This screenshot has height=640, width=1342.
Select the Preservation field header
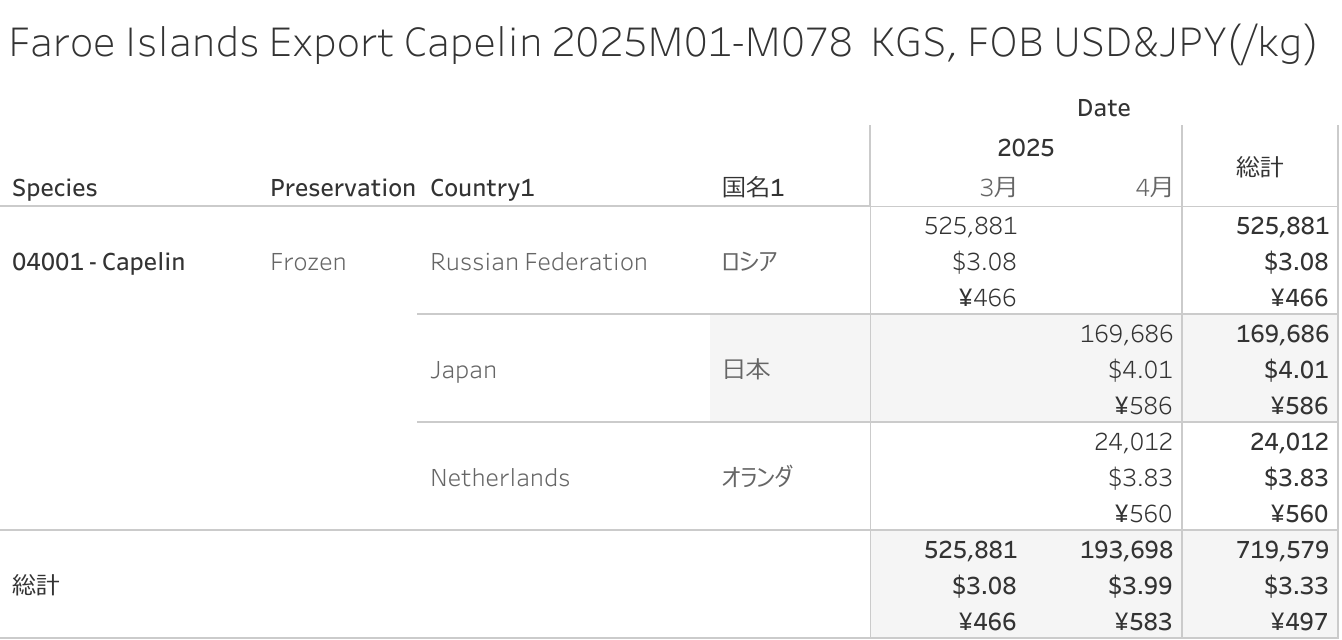[342, 188]
